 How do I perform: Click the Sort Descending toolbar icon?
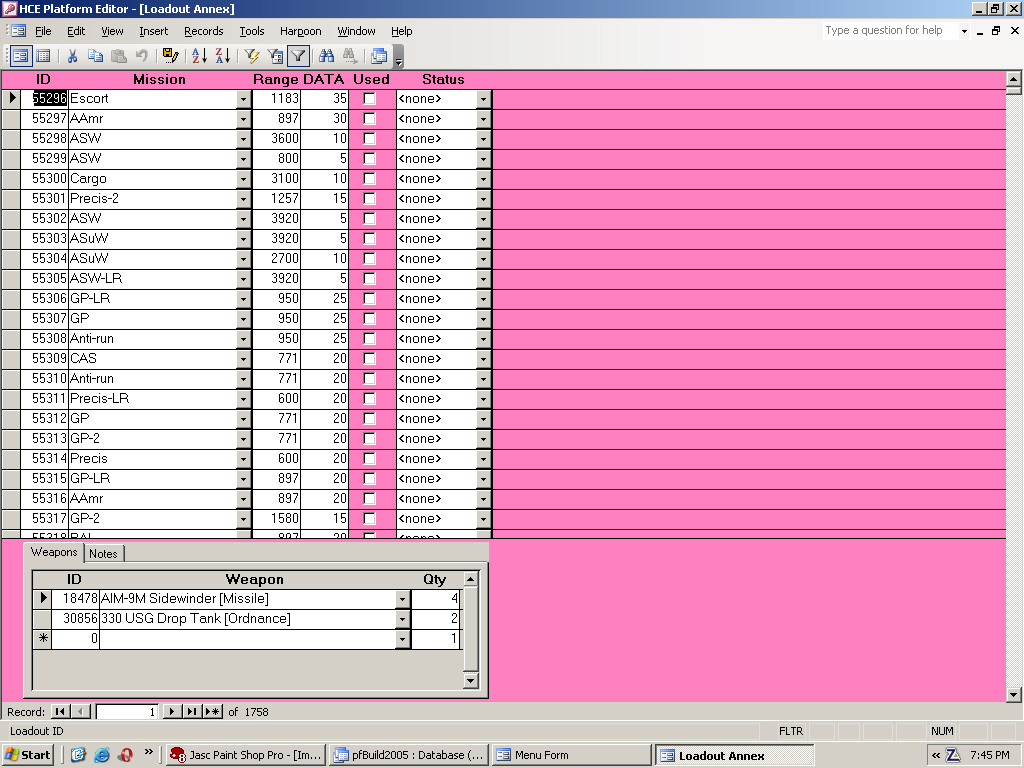(222, 56)
